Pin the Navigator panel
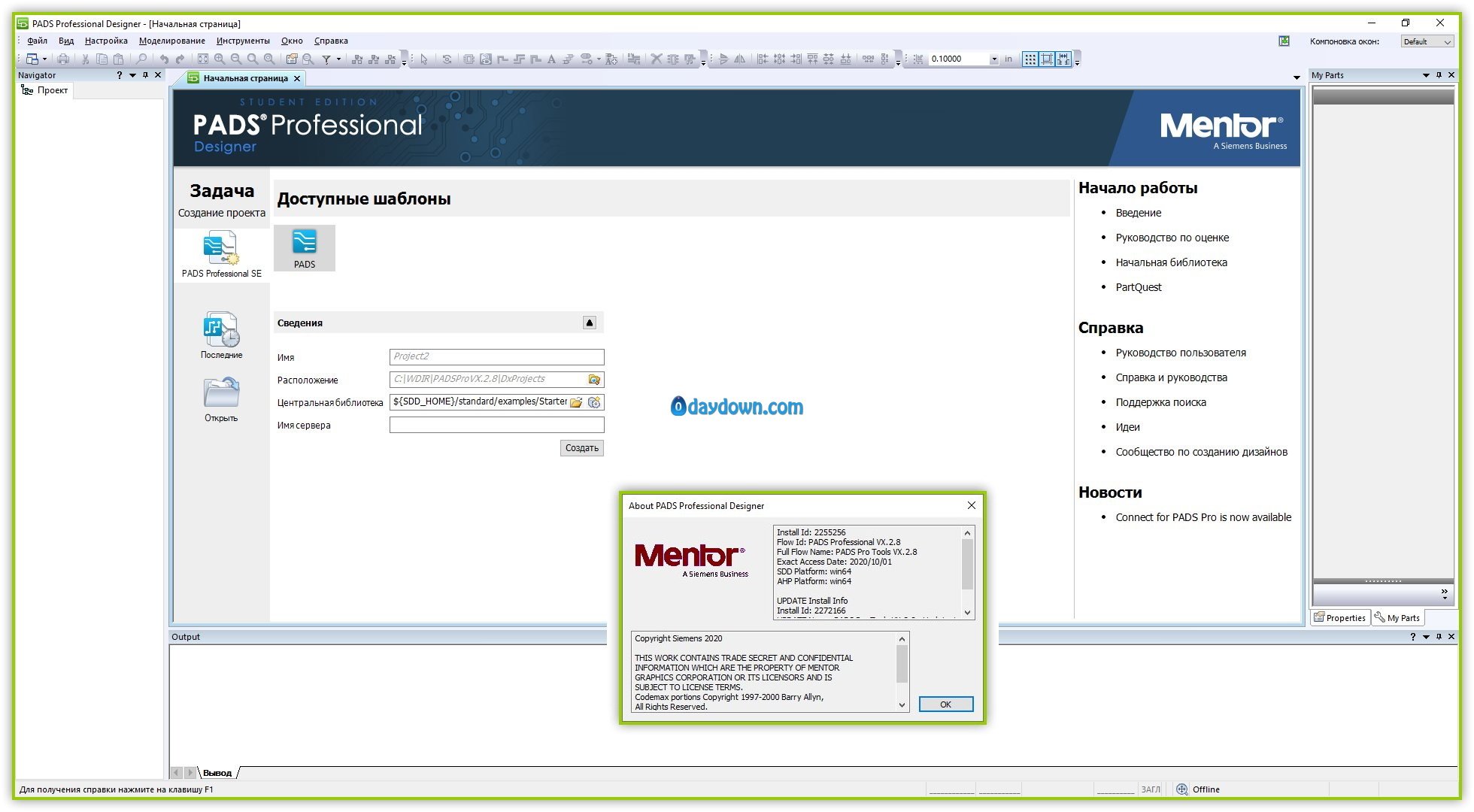This screenshot has height=812, width=1474. (145, 75)
